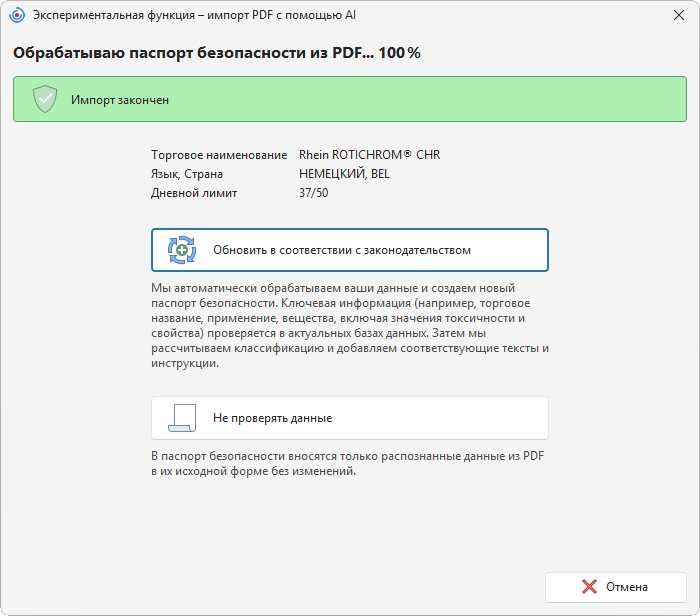Click the description under Не проверять данные
700x616 pixels.
(x=347, y=463)
